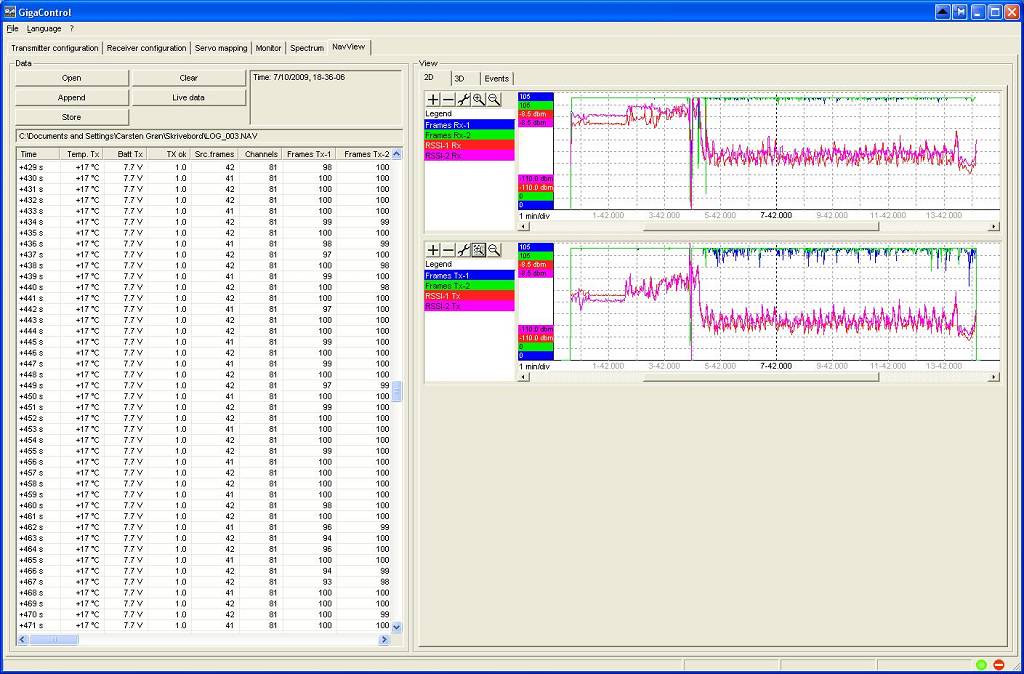
Task: Zoom out on the lower Tx chart
Action: tap(494, 250)
